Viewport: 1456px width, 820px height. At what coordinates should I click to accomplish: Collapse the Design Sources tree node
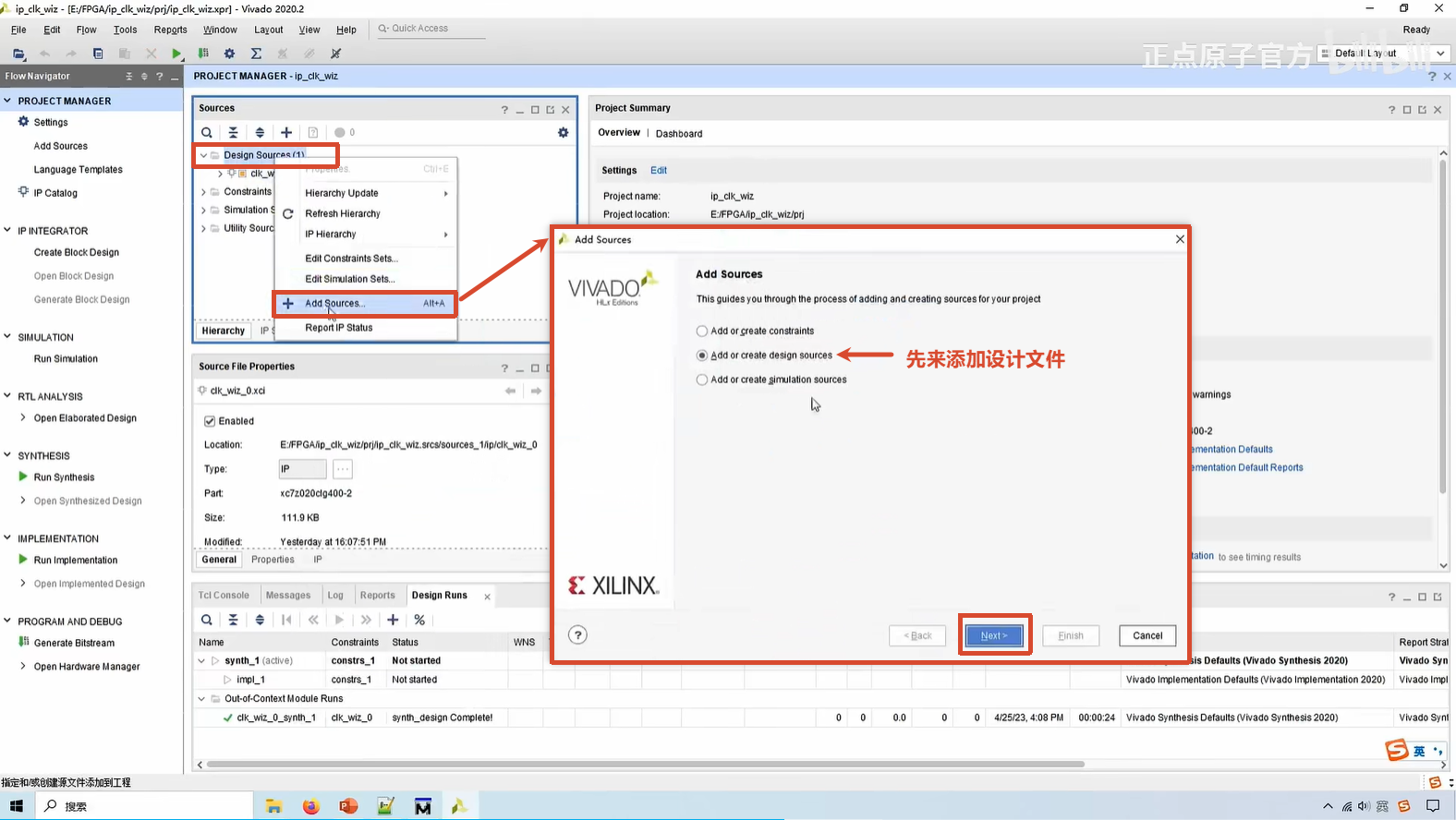(203, 155)
